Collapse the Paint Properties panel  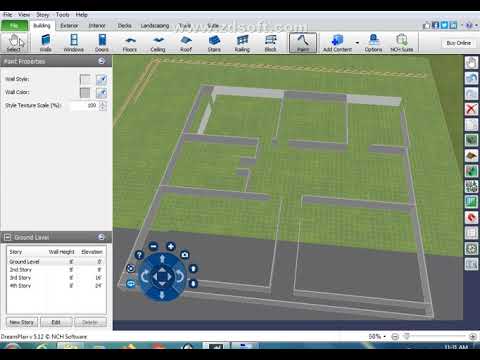[102, 61]
